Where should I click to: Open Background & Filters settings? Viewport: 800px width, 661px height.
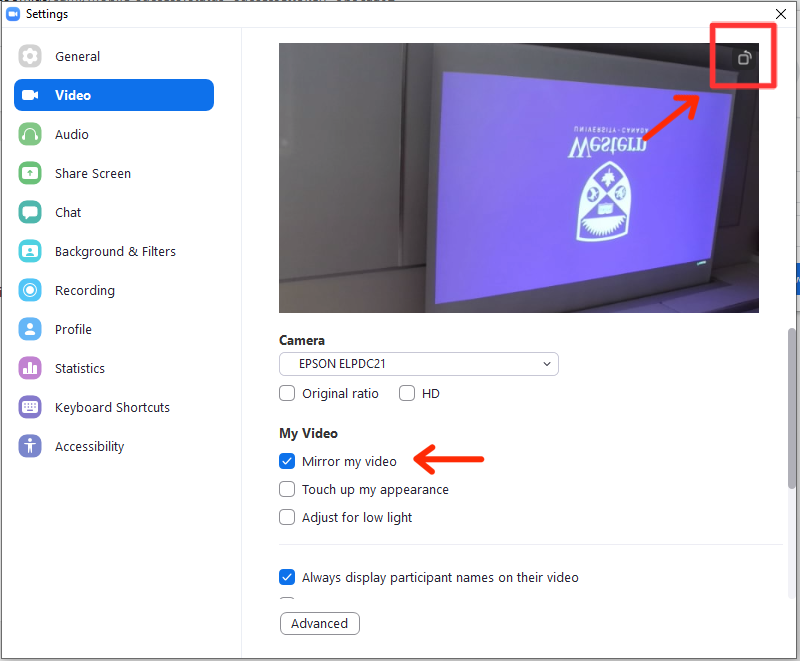coord(114,251)
